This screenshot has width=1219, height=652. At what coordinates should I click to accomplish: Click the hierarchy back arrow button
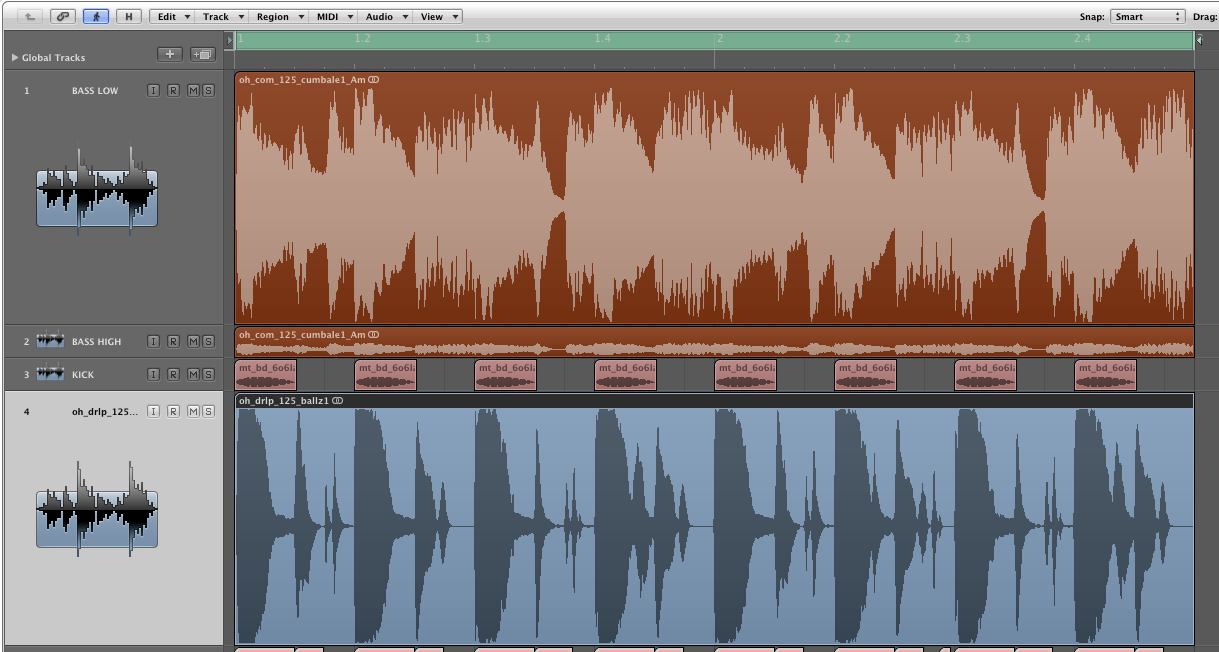(x=30, y=16)
